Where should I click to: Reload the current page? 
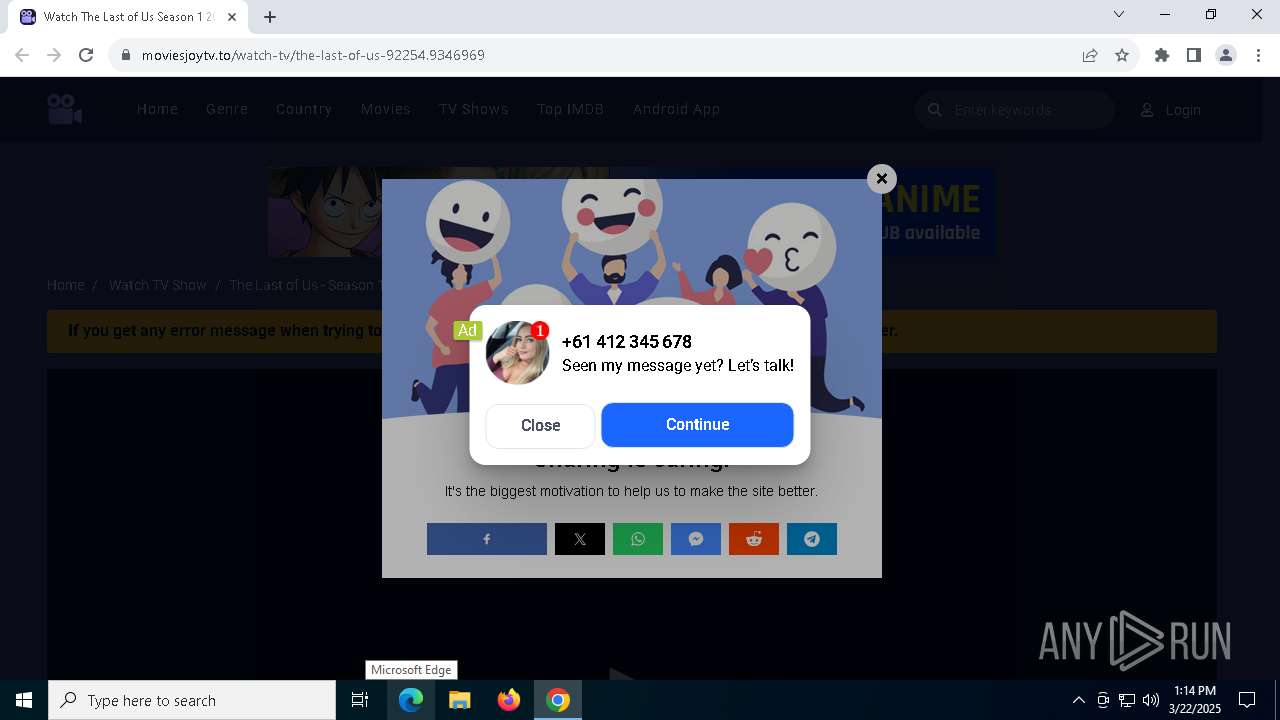click(x=86, y=55)
